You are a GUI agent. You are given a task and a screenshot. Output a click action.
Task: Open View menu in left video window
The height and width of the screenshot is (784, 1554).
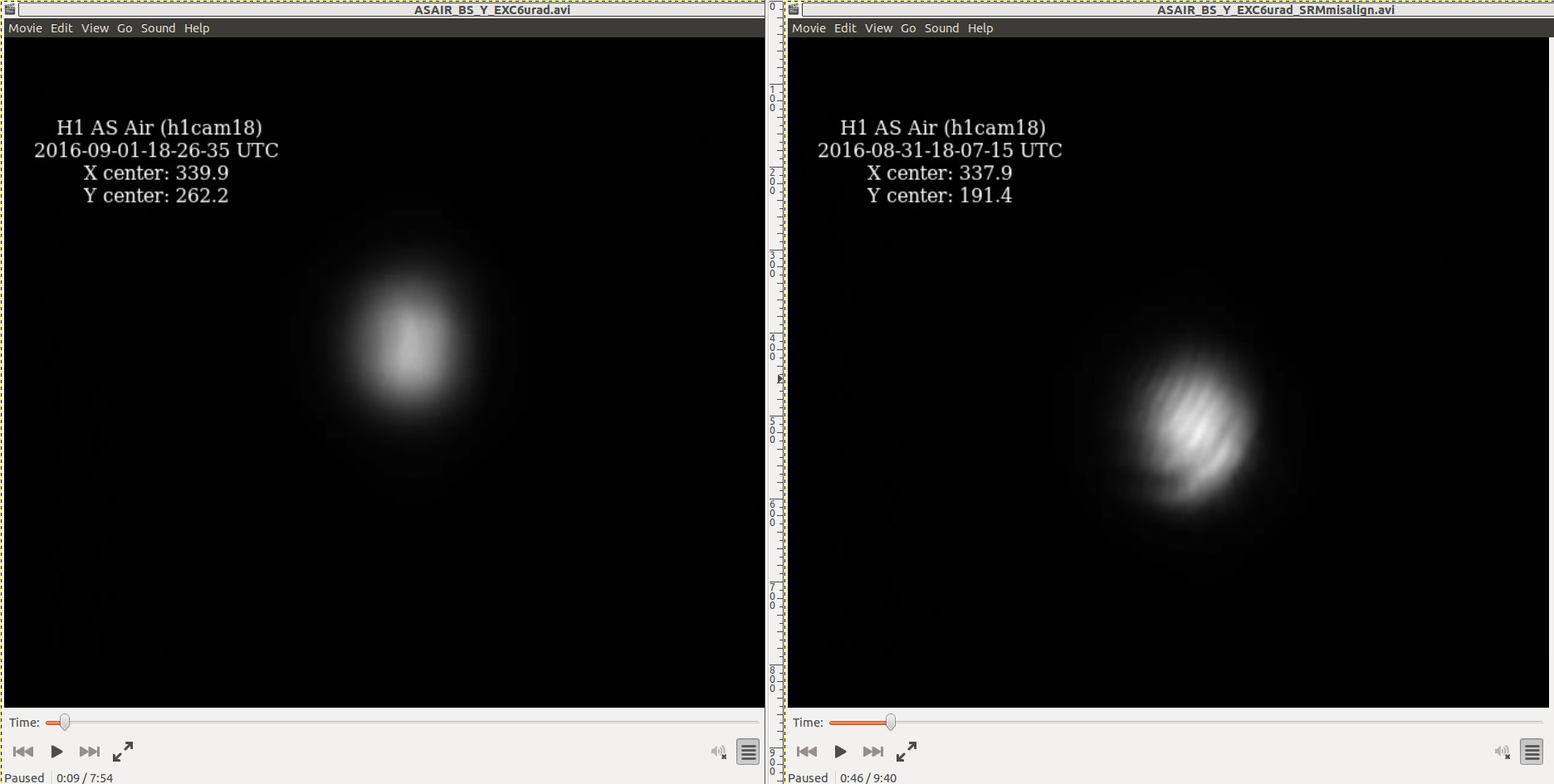click(95, 28)
